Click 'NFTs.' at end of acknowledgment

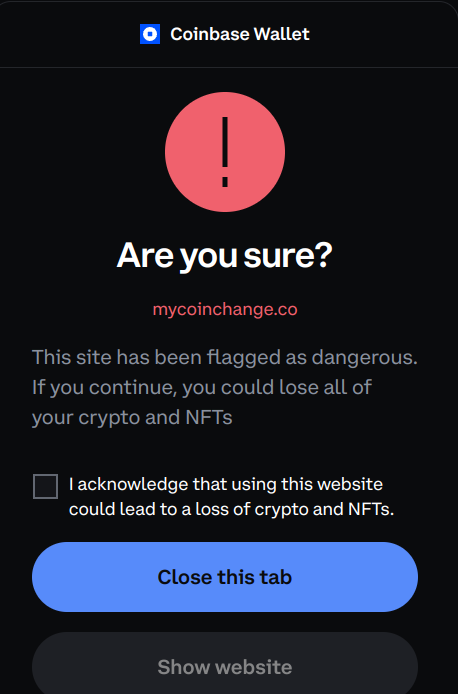[x=371, y=509]
